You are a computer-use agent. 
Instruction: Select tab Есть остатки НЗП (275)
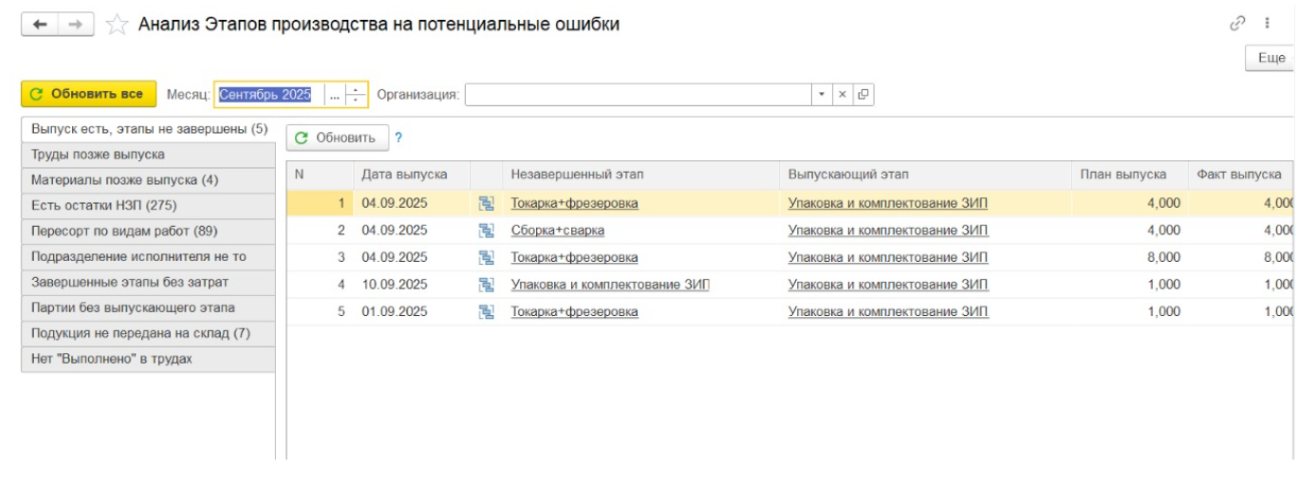point(148,205)
